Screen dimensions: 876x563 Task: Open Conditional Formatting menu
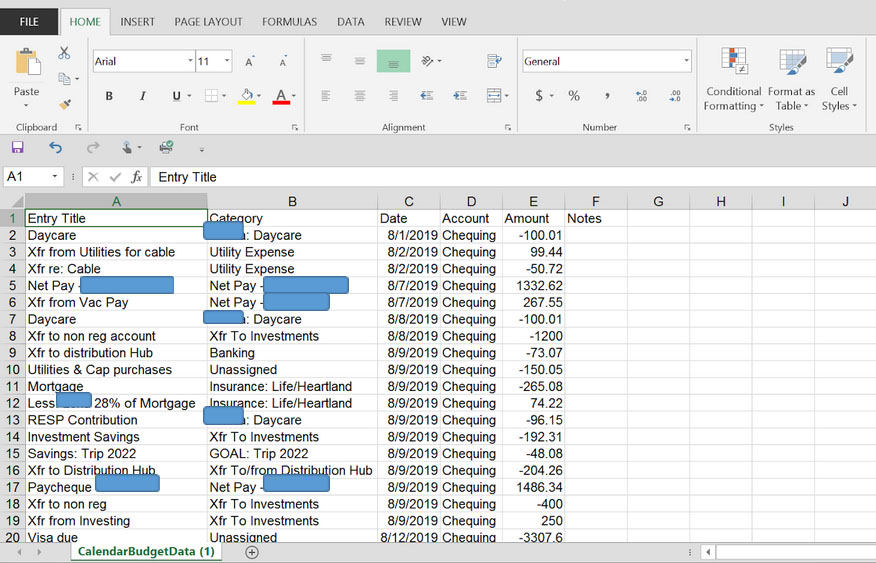[733, 80]
